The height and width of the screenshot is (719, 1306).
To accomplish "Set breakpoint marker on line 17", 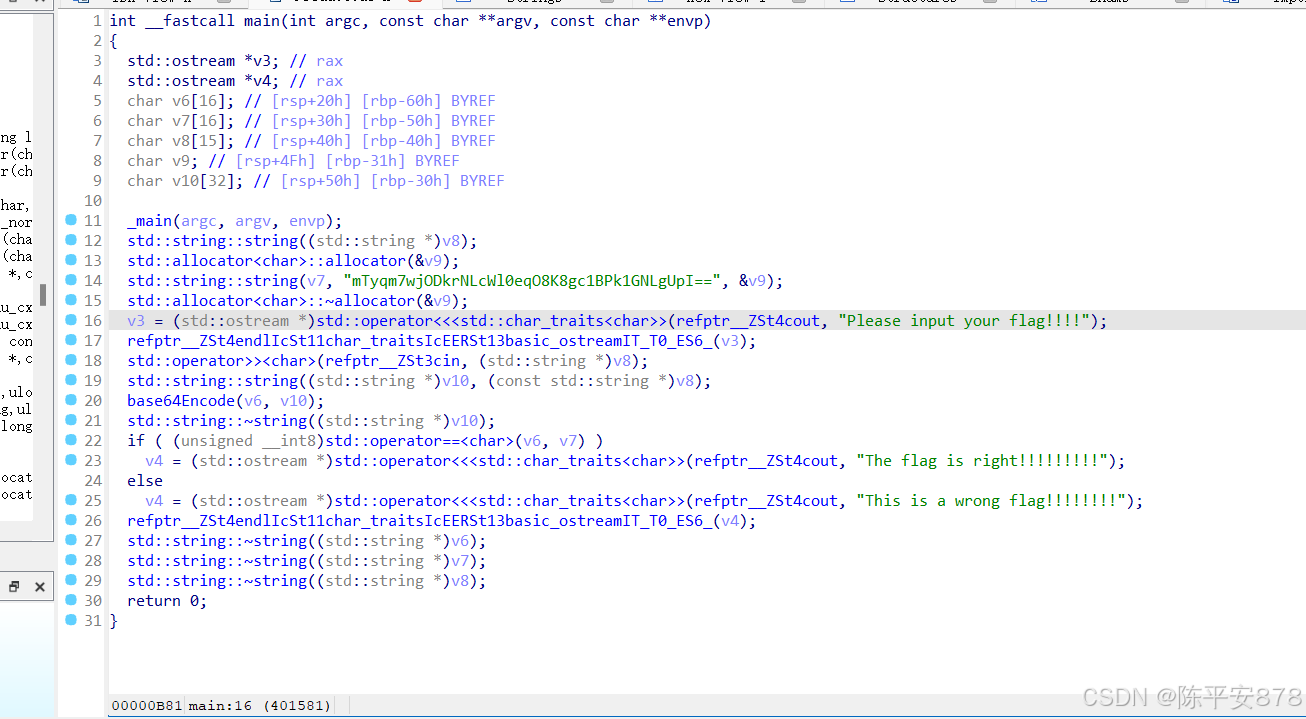I will point(71,340).
